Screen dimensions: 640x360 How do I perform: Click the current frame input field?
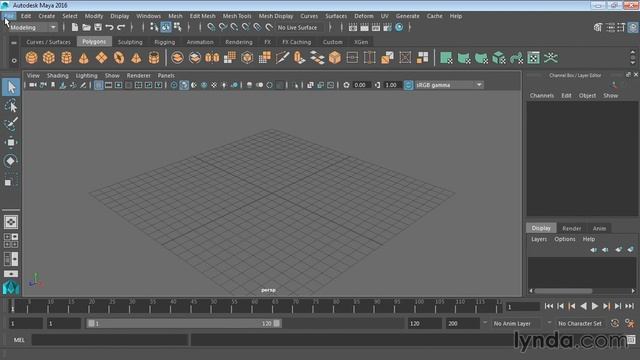[x=522, y=307]
